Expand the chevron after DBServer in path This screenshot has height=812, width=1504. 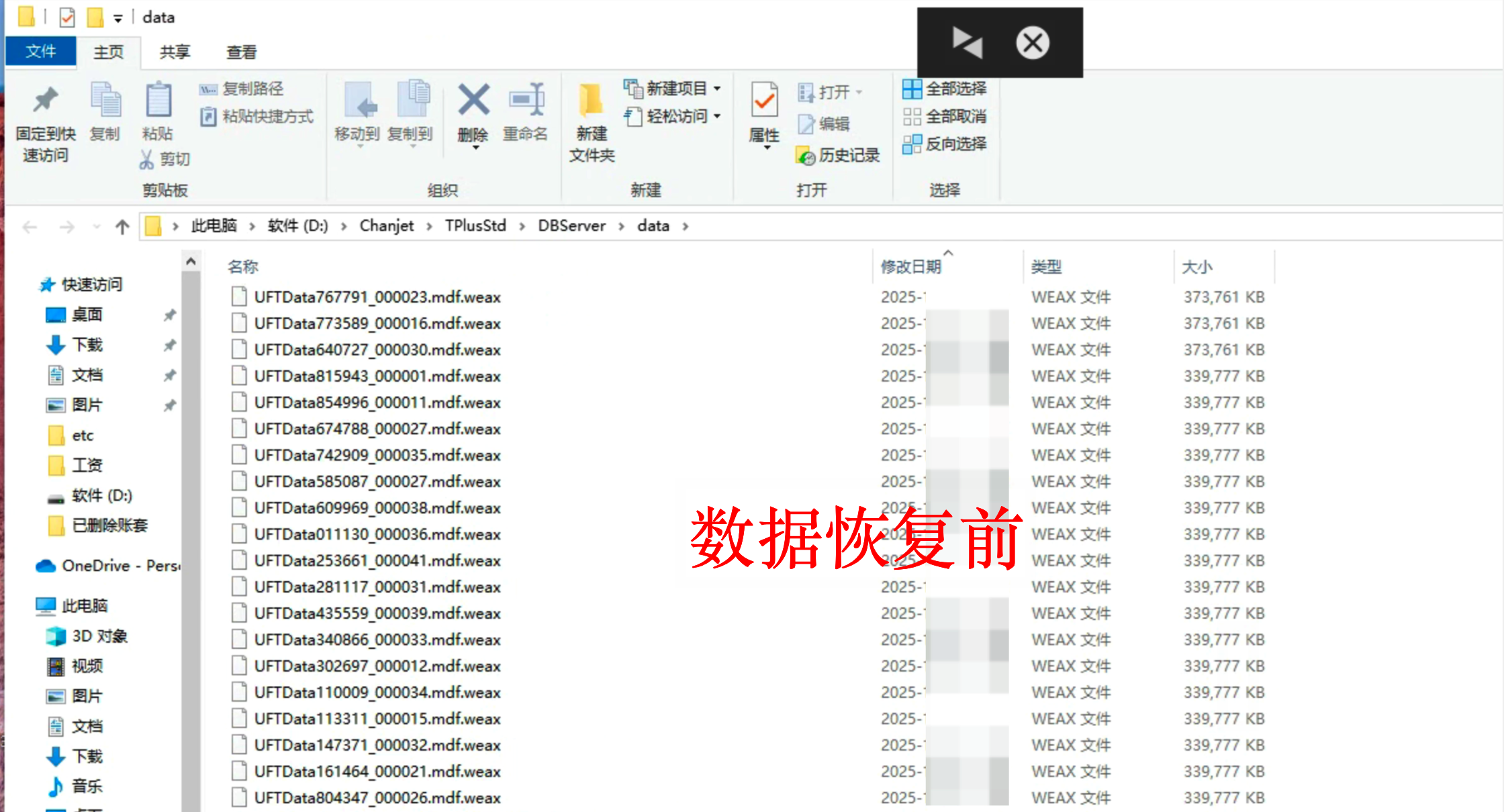(622, 227)
